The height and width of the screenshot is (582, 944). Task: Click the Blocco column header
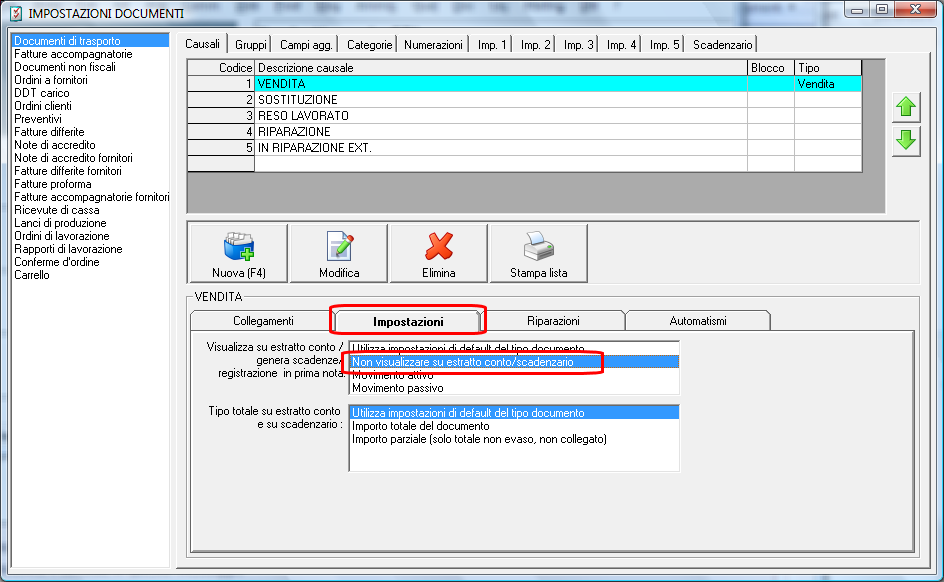(771, 68)
